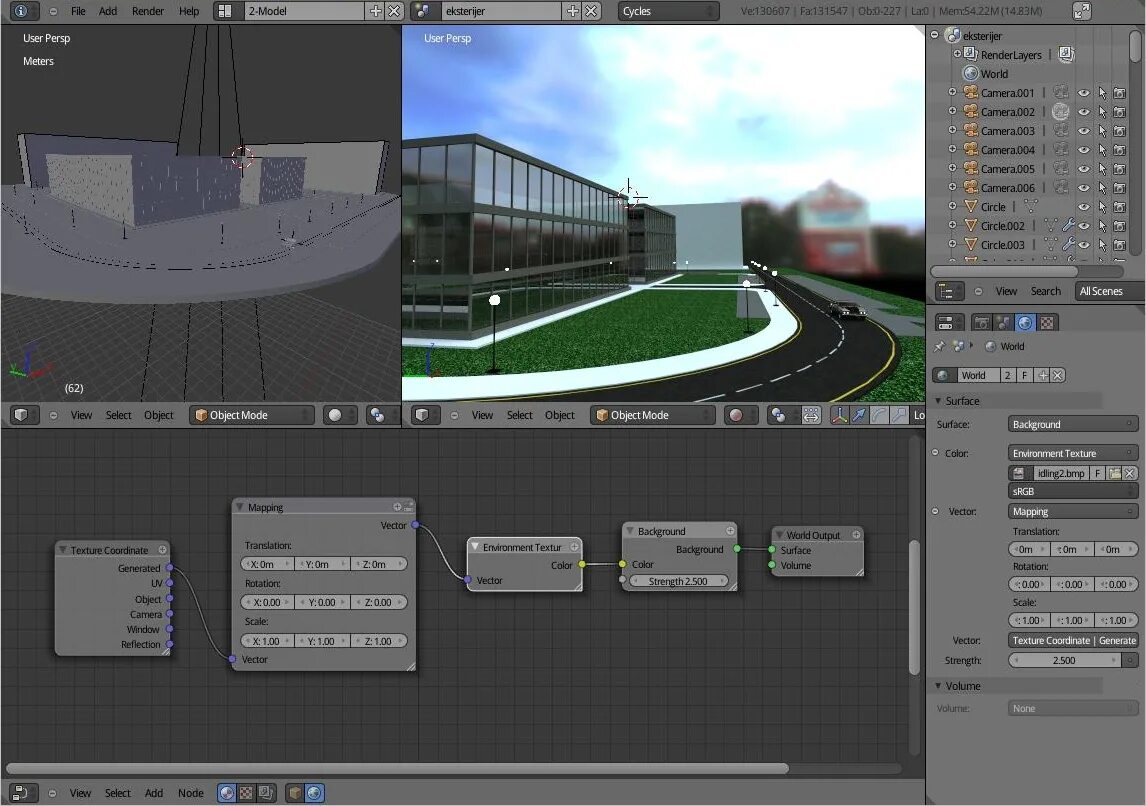Delete the 2-Model screen layout

pos(394,11)
